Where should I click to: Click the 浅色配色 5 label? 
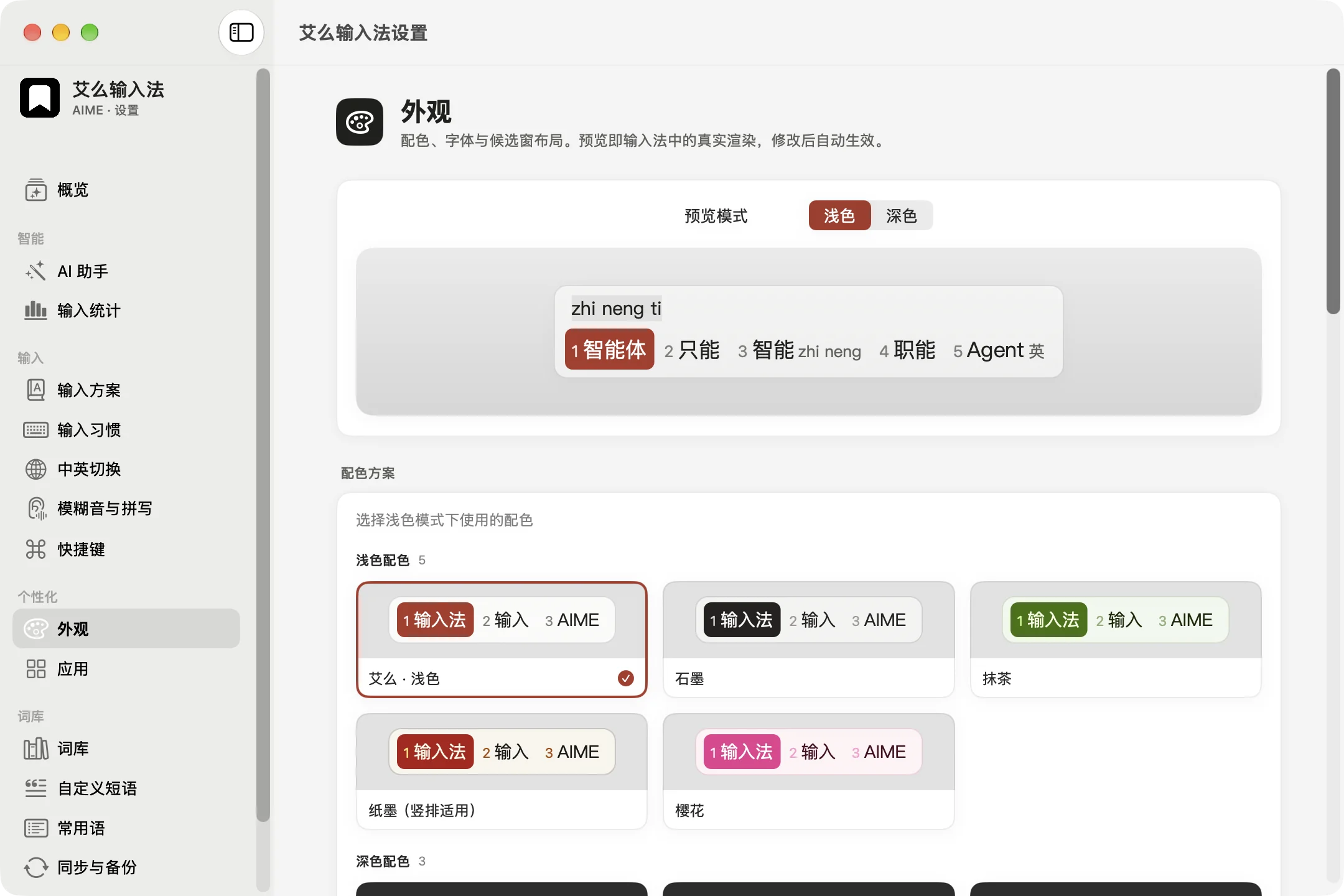coord(391,560)
